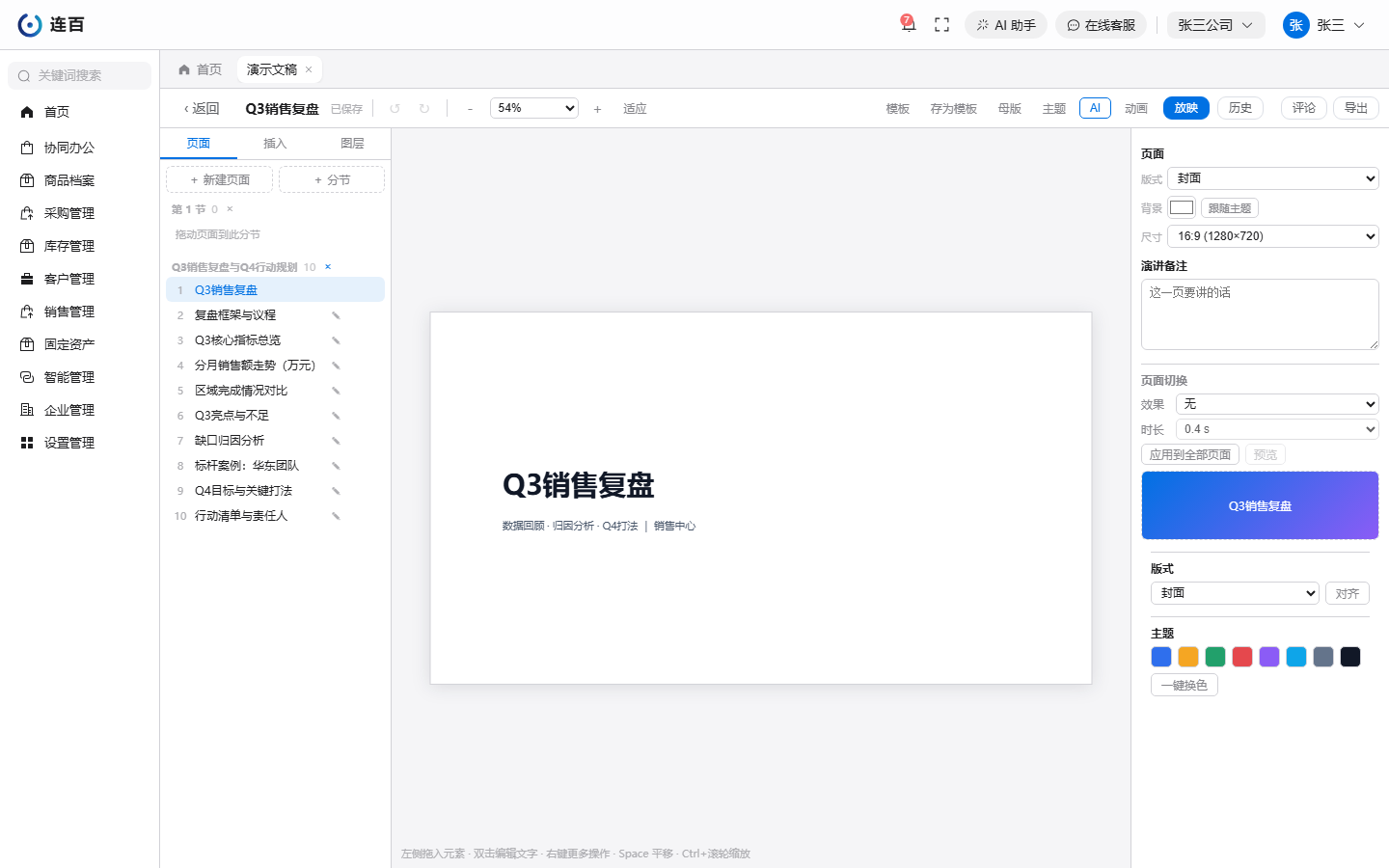
Task: Add a page with 新建页面
Action: [220, 180]
